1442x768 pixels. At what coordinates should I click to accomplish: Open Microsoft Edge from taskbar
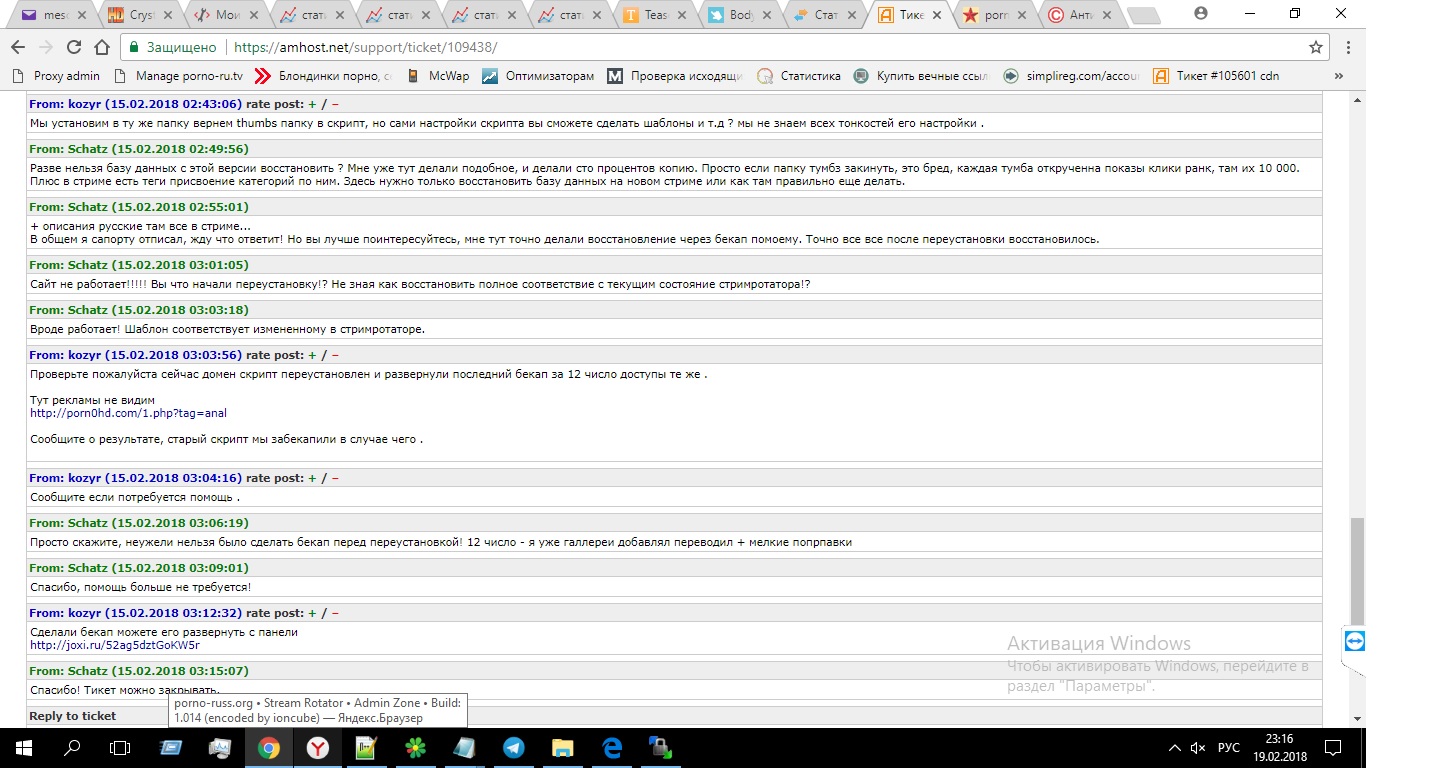pos(611,747)
